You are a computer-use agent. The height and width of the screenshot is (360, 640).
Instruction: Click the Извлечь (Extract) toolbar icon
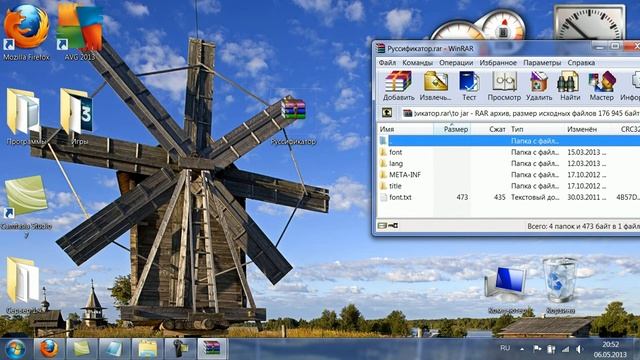(x=436, y=86)
